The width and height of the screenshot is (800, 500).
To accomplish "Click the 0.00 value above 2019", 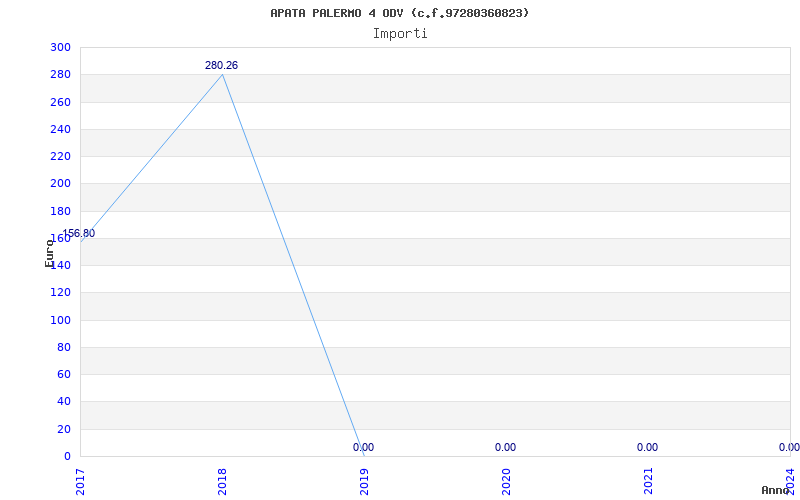I will (x=363, y=447).
